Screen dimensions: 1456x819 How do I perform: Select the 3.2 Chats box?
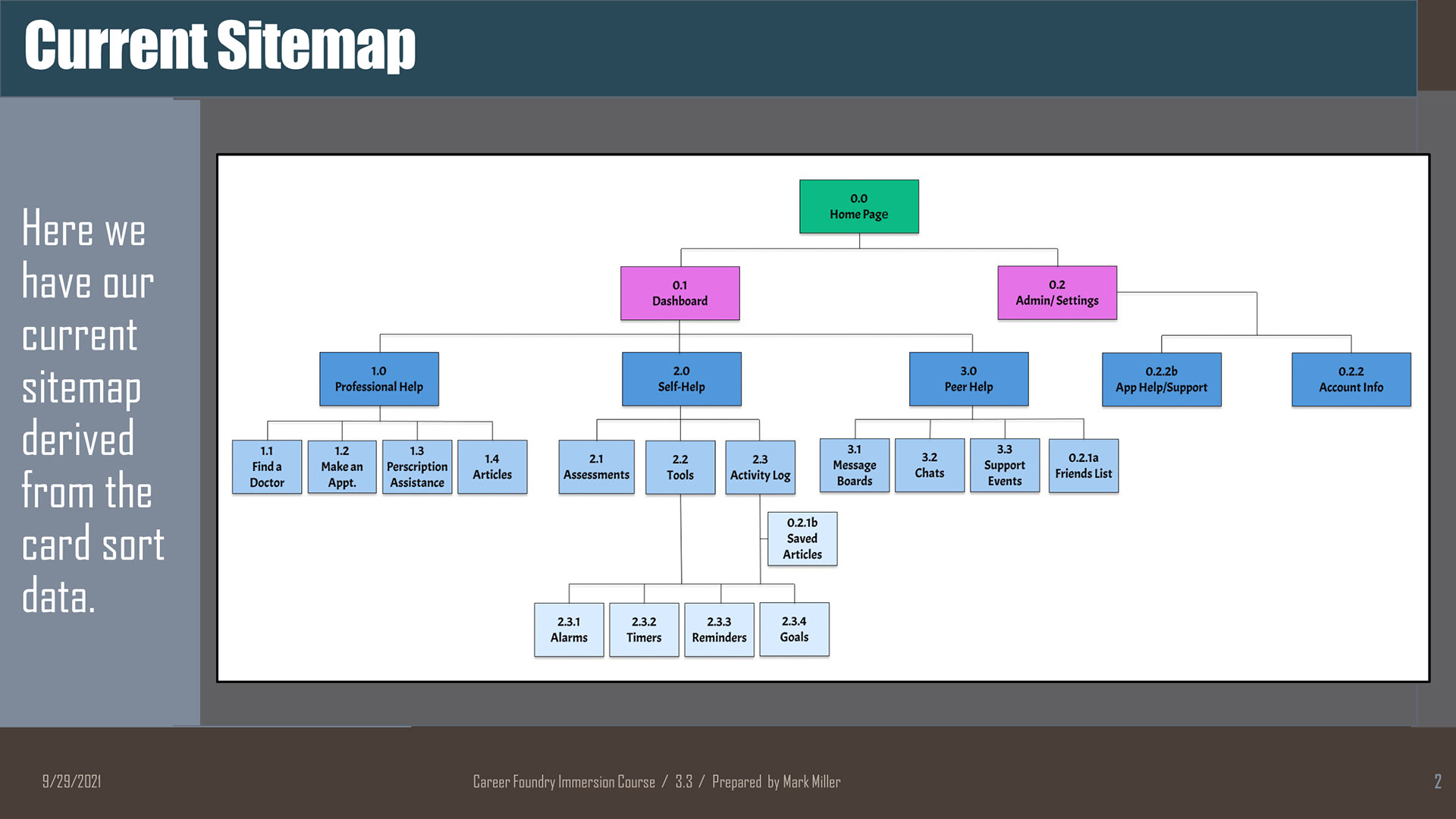tap(929, 466)
